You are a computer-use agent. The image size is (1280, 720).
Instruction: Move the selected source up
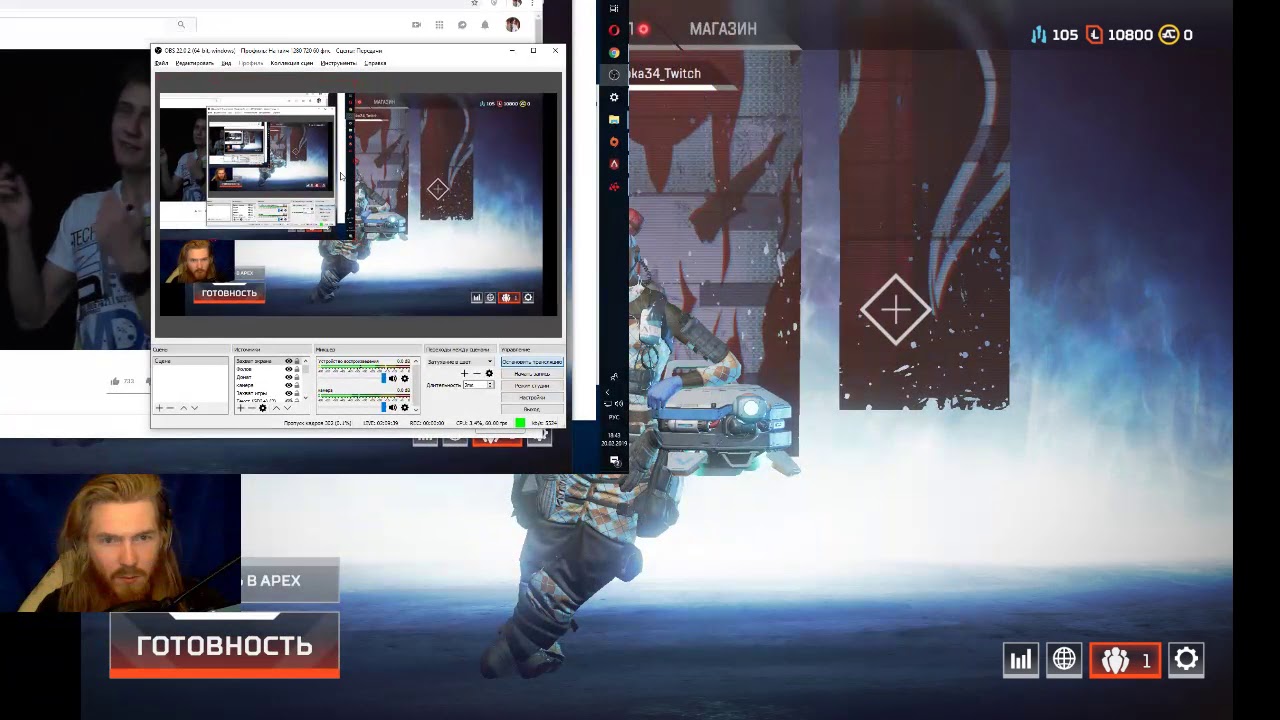click(x=276, y=408)
